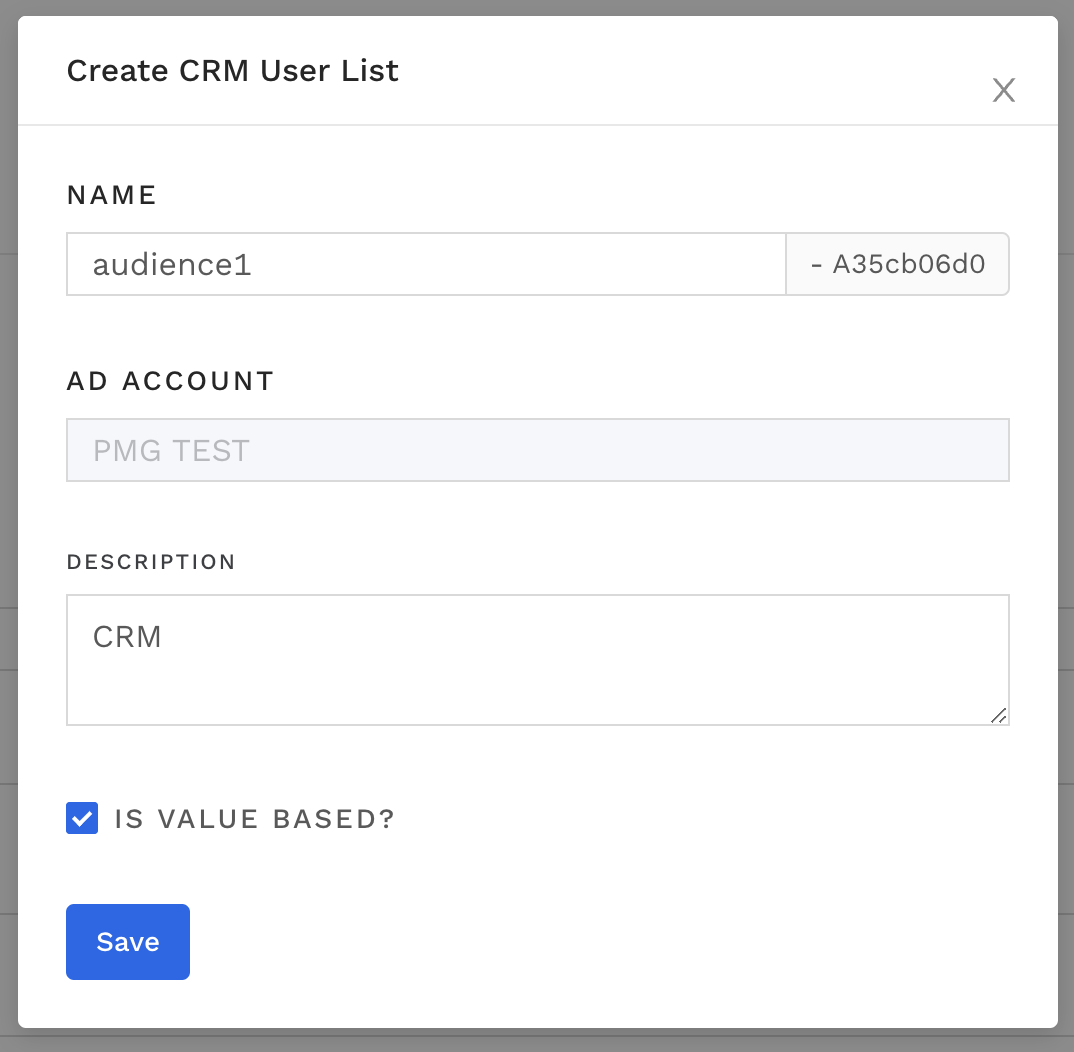Close the Create CRM User List dialog
1074x1052 pixels.
(1003, 90)
